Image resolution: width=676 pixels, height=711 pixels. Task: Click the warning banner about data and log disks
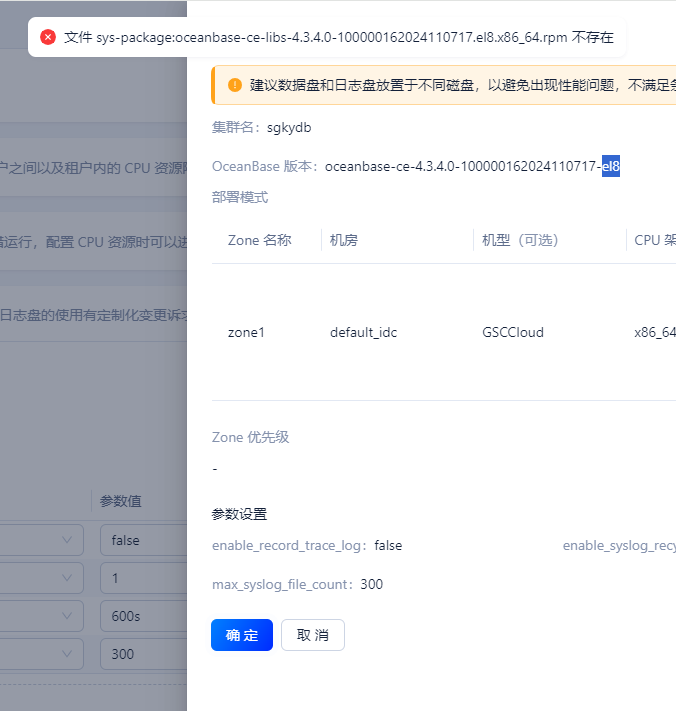[x=444, y=85]
